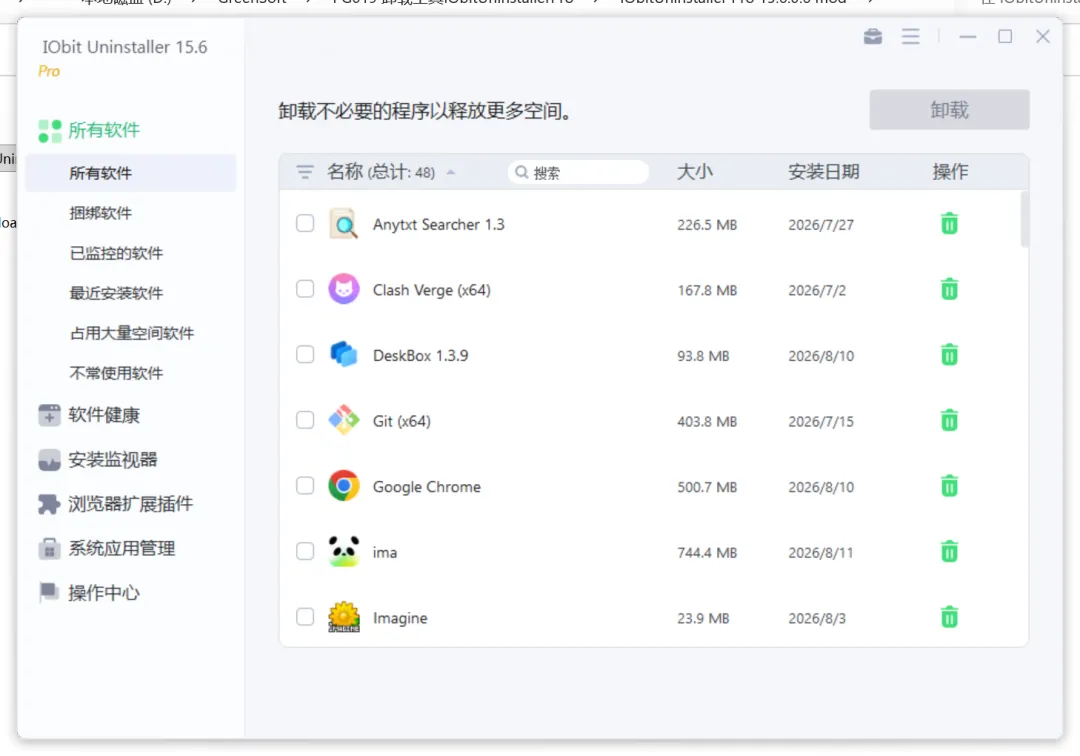Click the 744.4 MB size value
This screenshot has height=756, width=1080.
tap(707, 552)
